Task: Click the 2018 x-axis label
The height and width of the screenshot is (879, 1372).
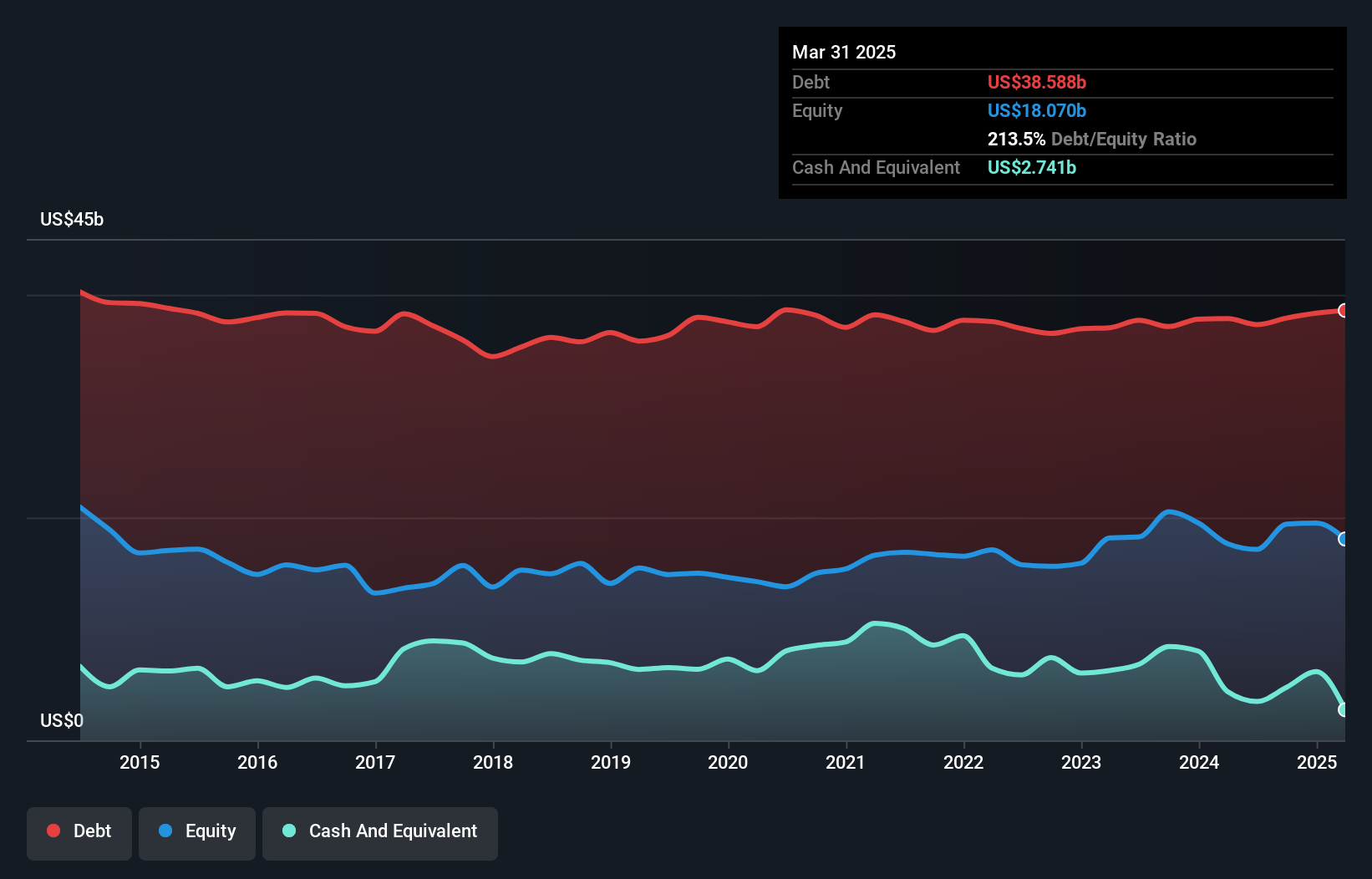Action: (x=493, y=762)
